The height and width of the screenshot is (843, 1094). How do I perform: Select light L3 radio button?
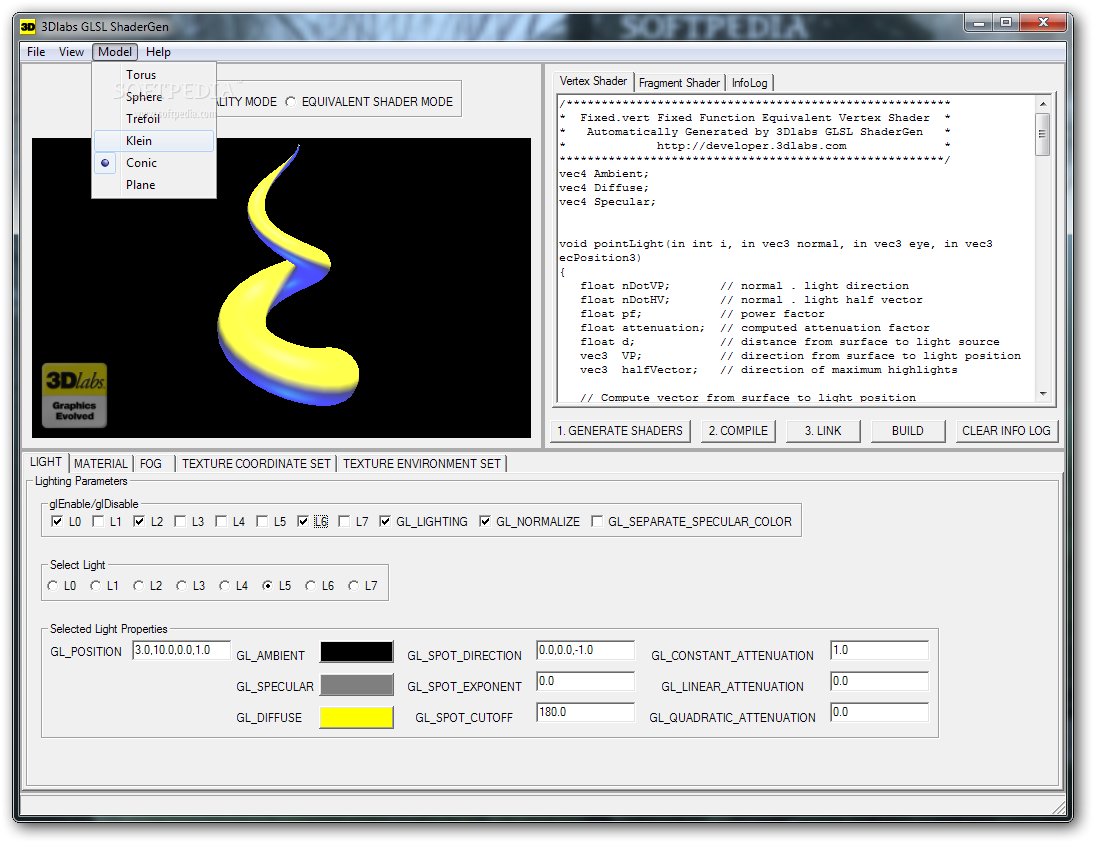(x=181, y=586)
